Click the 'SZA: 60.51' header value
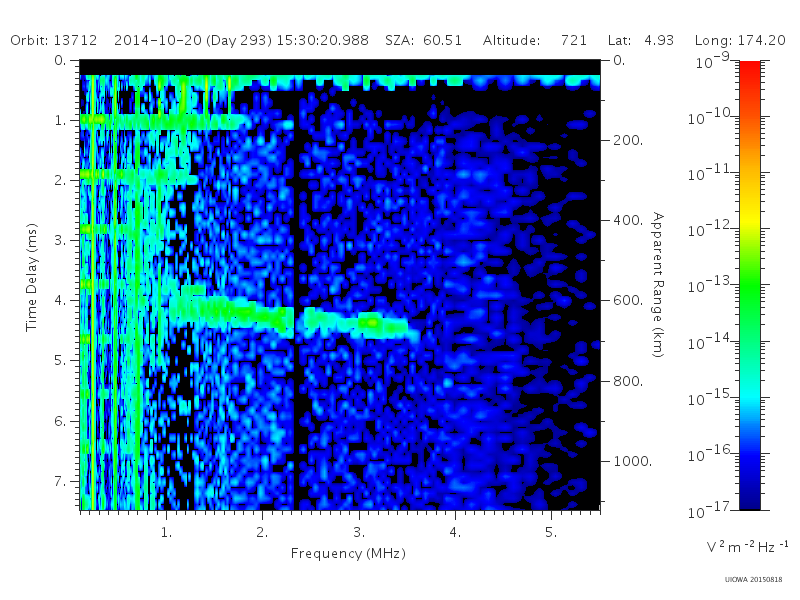Viewport: 800px width, 600px height. pyautogui.click(x=423, y=40)
